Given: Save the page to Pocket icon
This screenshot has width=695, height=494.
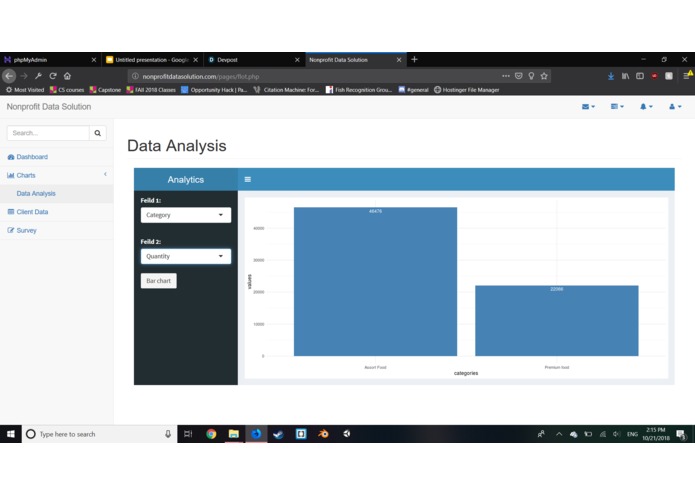Looking at the screenshot, I should pyautogui.click(x=519, y=76).
